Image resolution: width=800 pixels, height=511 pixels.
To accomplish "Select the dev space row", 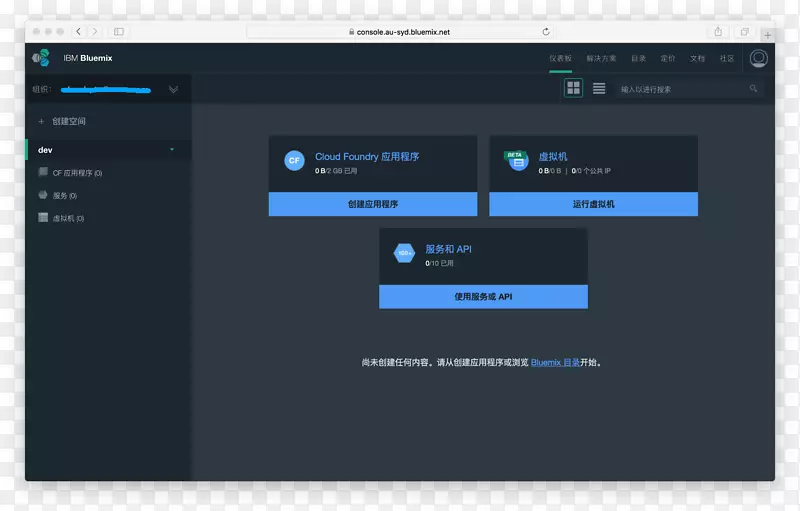I will point(109,150).
